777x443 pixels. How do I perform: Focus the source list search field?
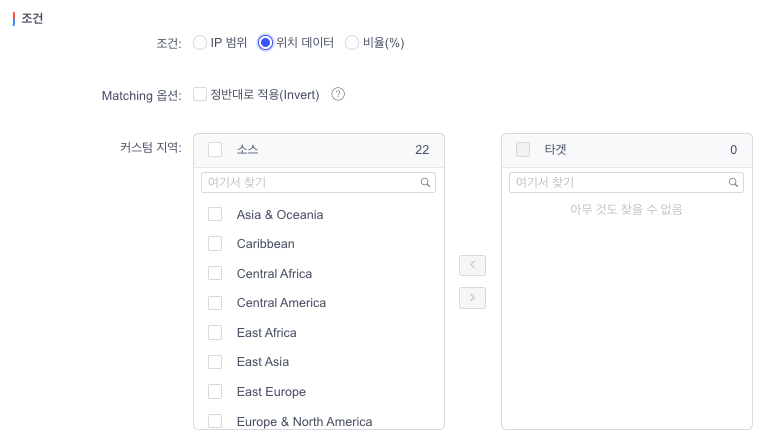point(318,182)
